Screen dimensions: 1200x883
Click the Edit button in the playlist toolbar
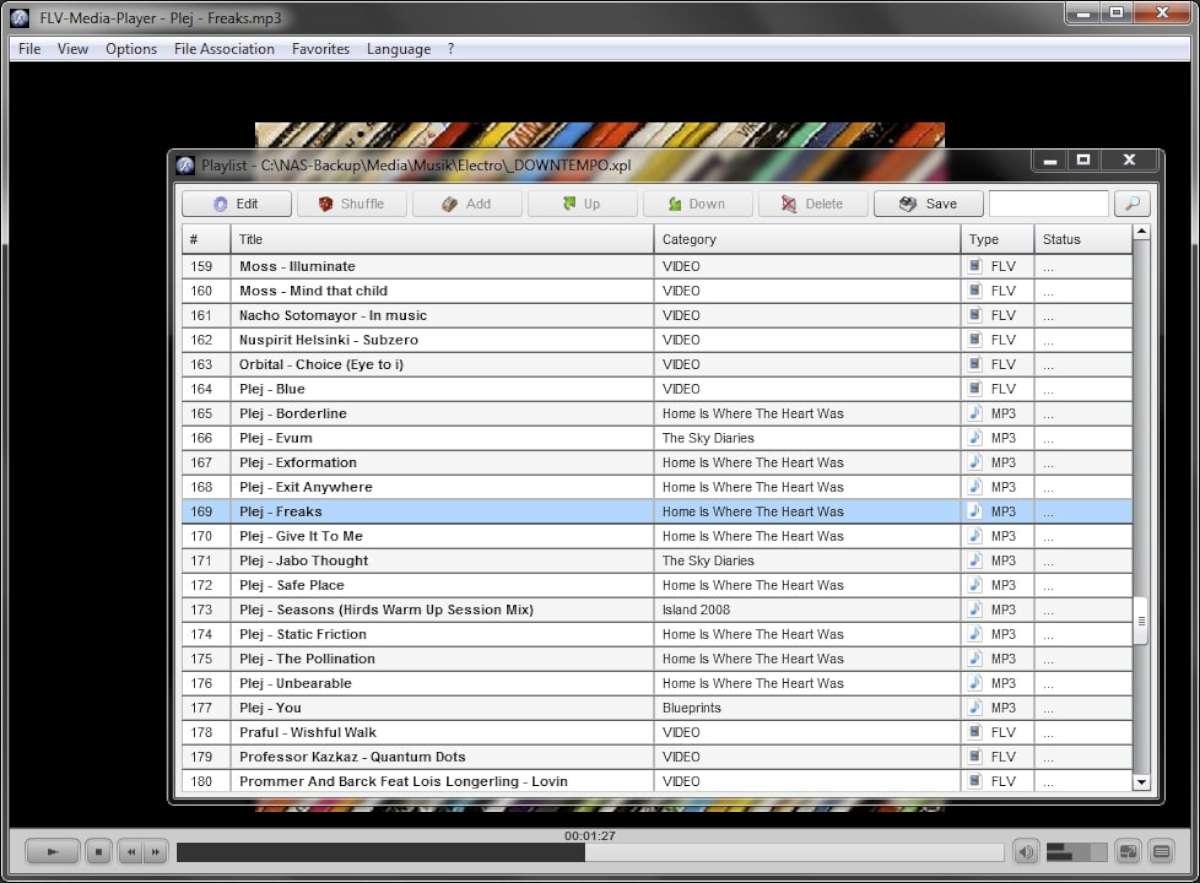[x=236, y=204]
